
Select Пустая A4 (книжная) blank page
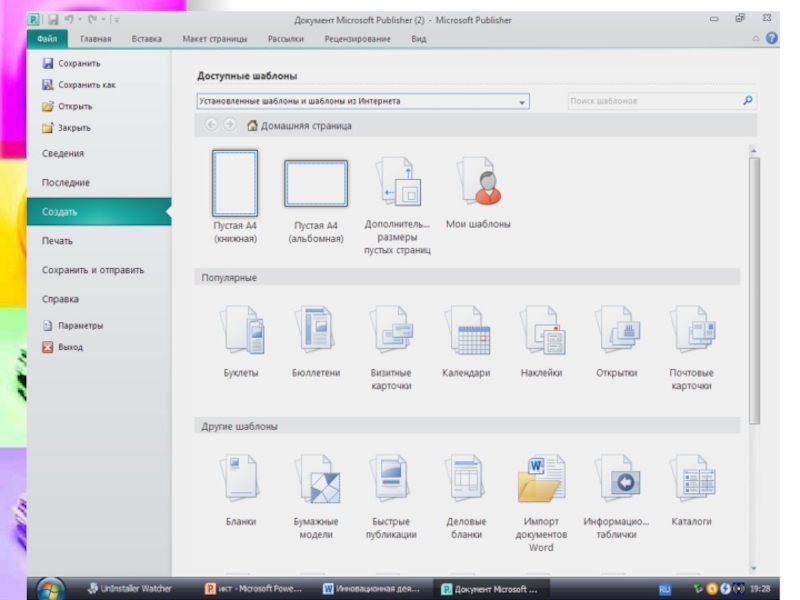click(x=235, y=184)
